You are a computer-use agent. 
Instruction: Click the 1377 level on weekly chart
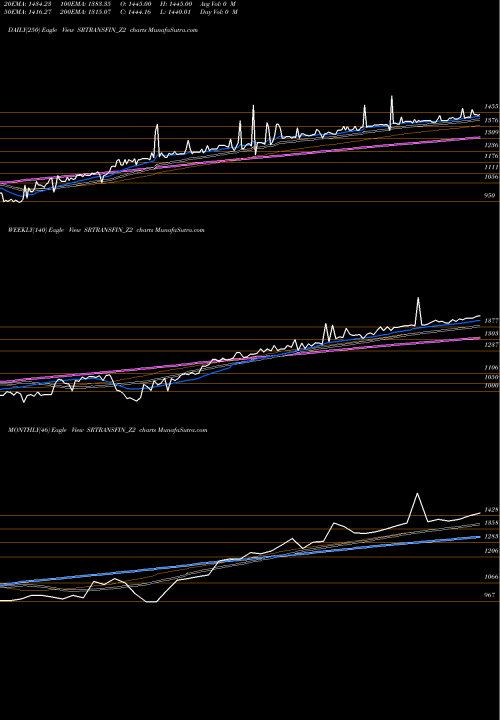pyautogui.click(x=492, y=321)
